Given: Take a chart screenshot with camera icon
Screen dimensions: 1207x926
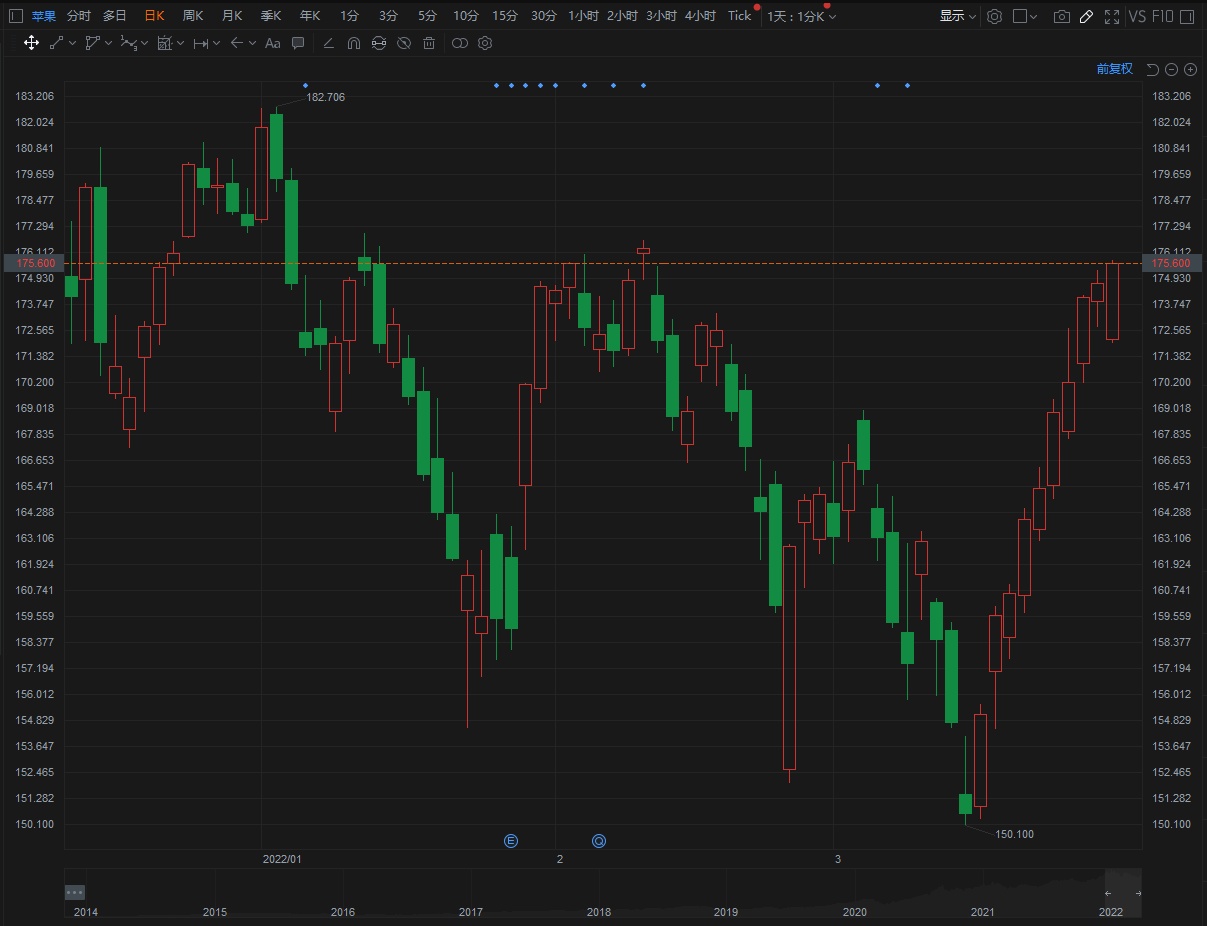Looking at the screenshot, I should 1061,16.
